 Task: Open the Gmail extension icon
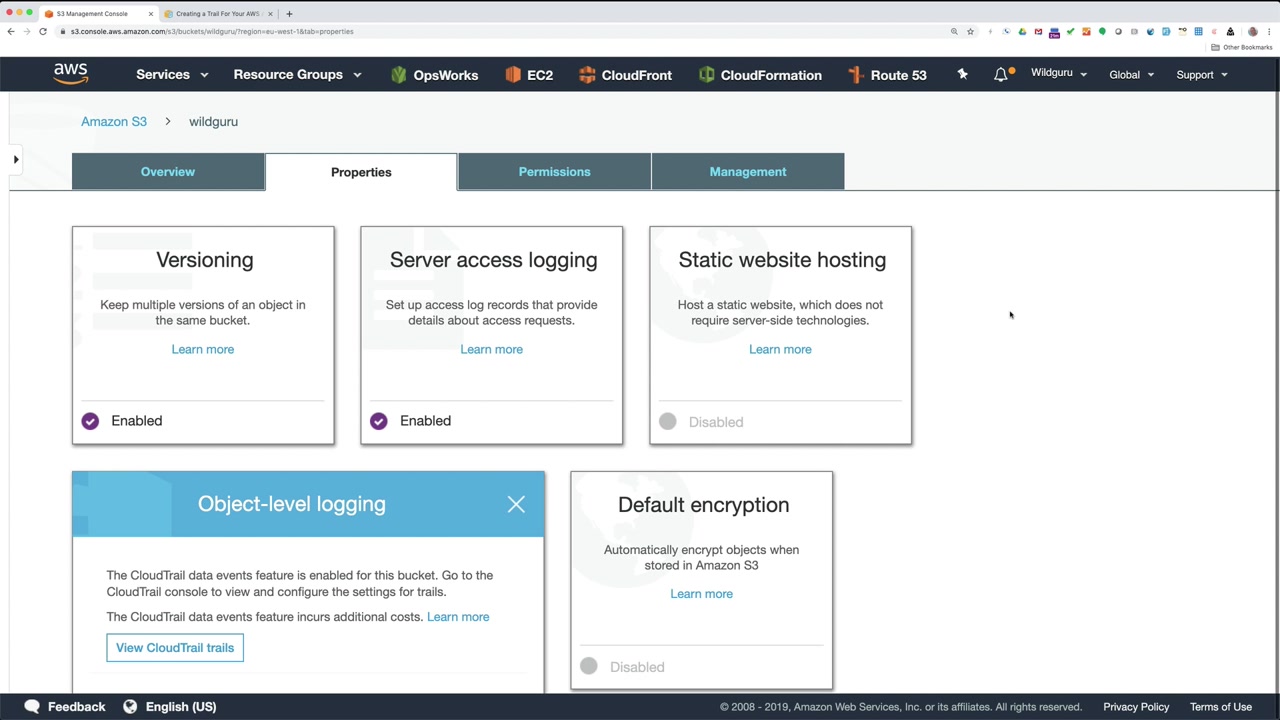(1038, 31)
